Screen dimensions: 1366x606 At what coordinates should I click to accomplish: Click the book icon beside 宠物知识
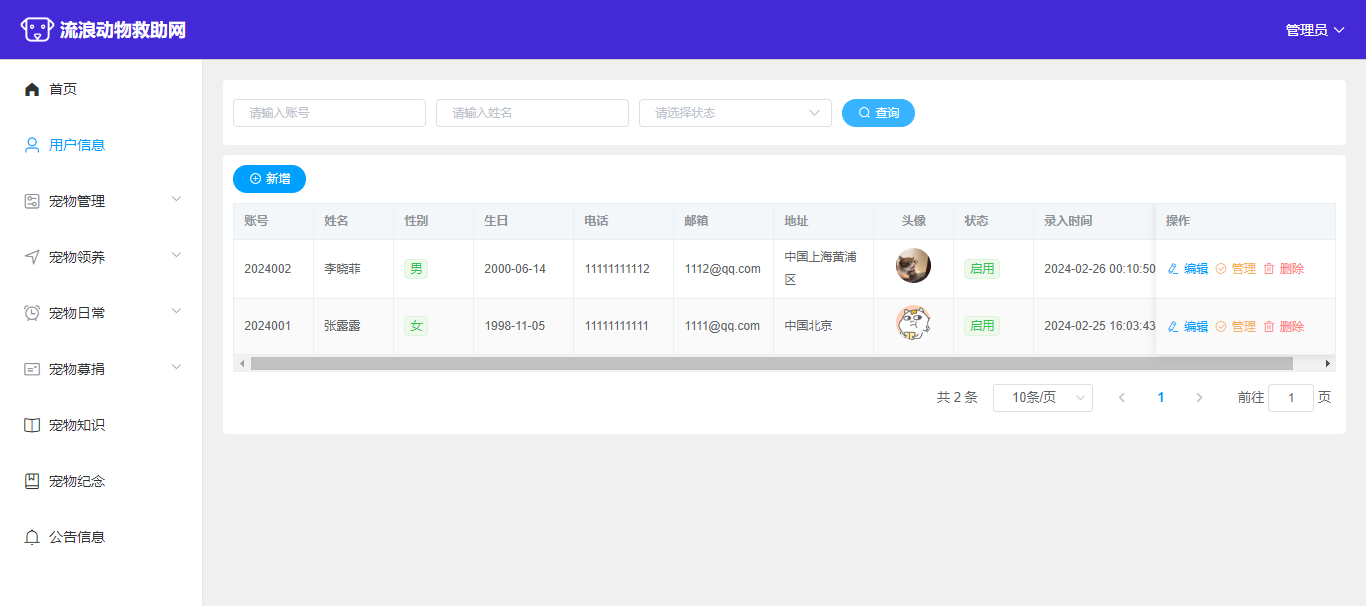click(32, 425)
